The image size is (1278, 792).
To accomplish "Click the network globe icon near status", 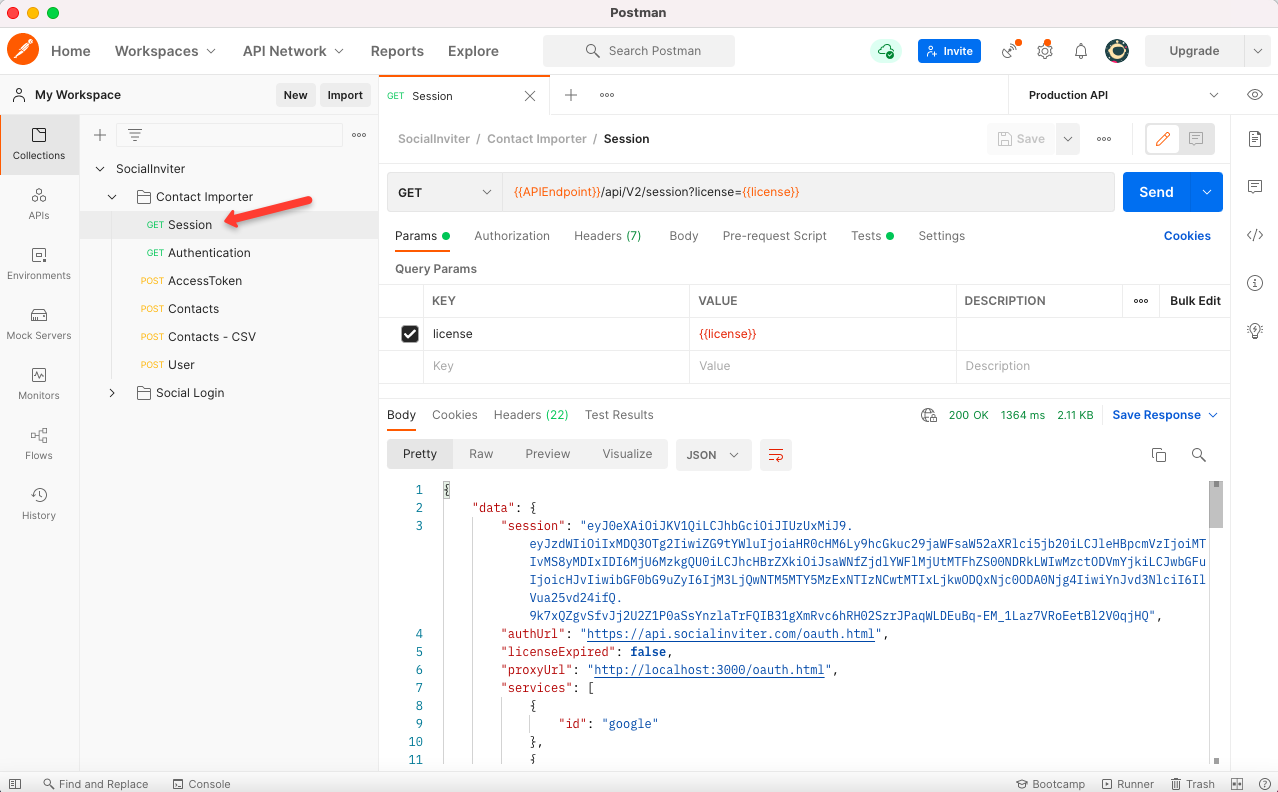I will 929,415.
